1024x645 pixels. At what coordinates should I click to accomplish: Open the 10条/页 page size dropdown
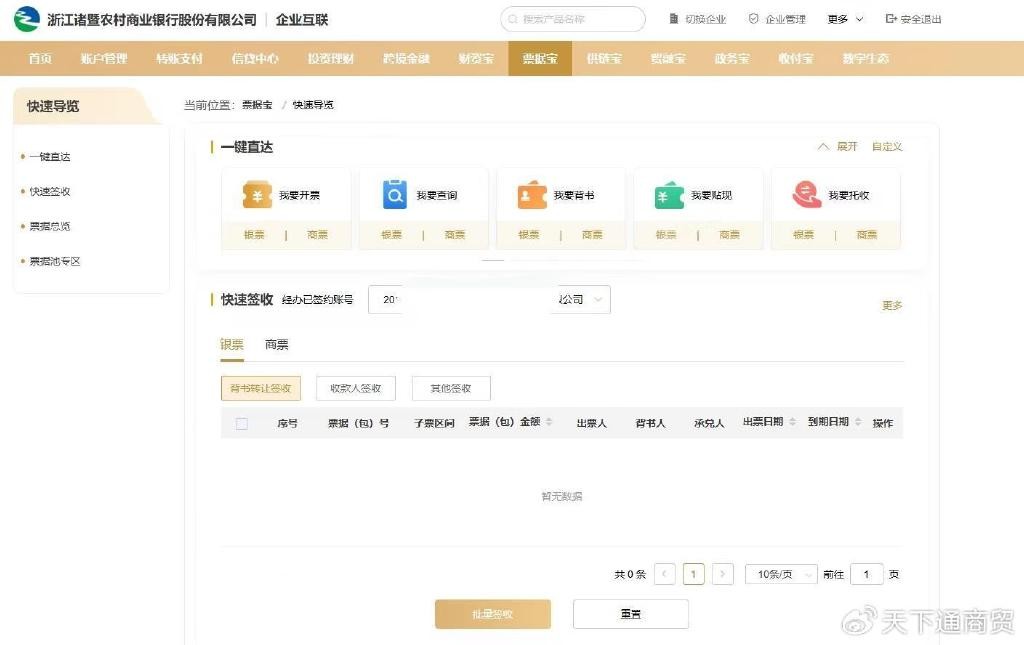tap(780, 574)
